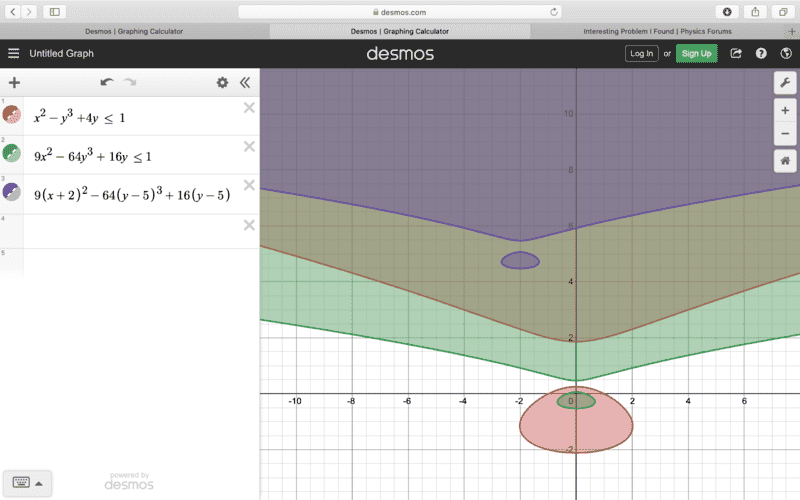Toggle the Safari sidebar

[55, 12]
